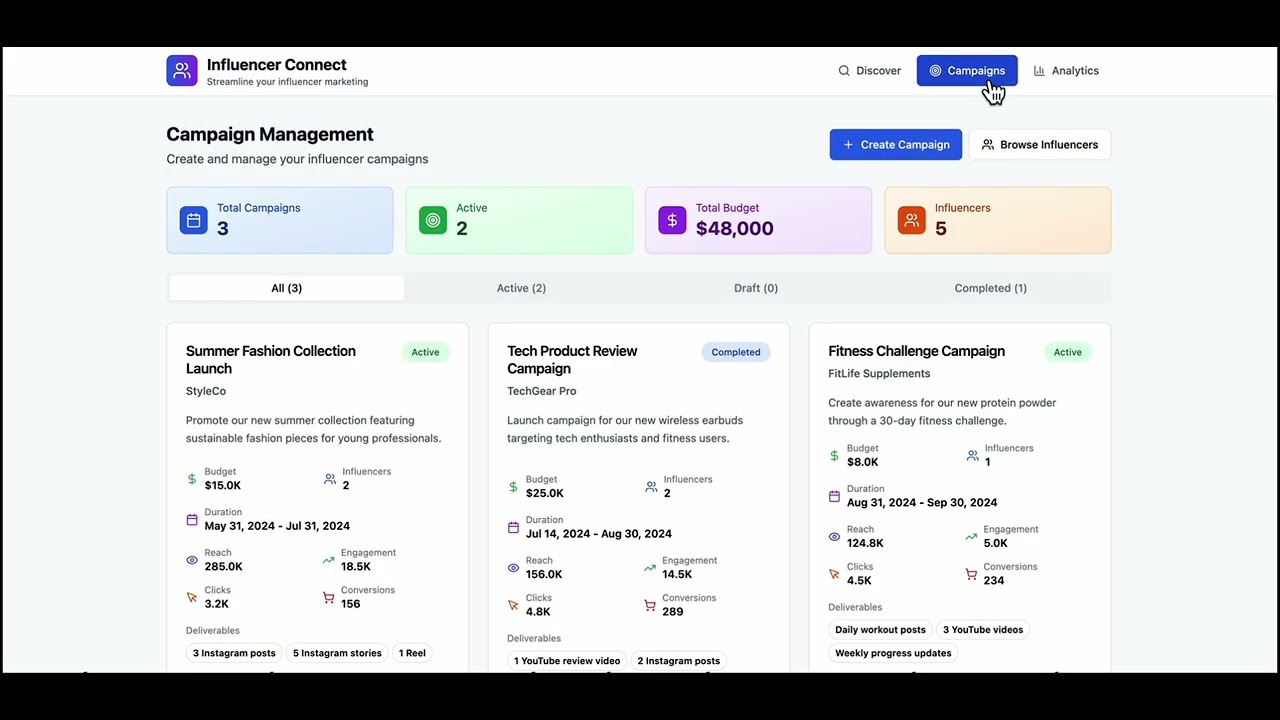Click reach eye icon in Summer Fashion card
This screenshot has height=720, width=1280.
pos(192,560)
